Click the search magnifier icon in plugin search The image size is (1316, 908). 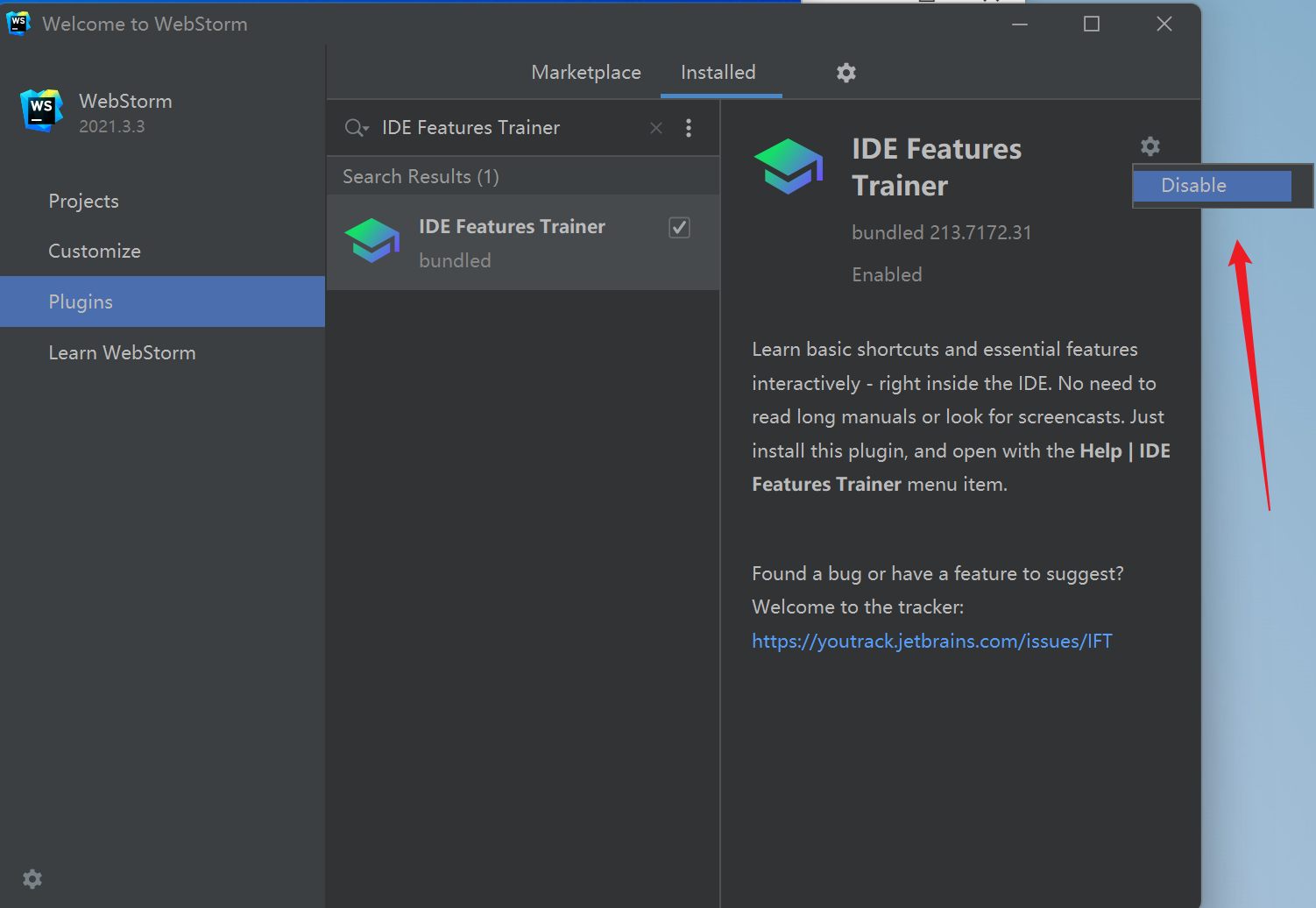click(356, 128)
